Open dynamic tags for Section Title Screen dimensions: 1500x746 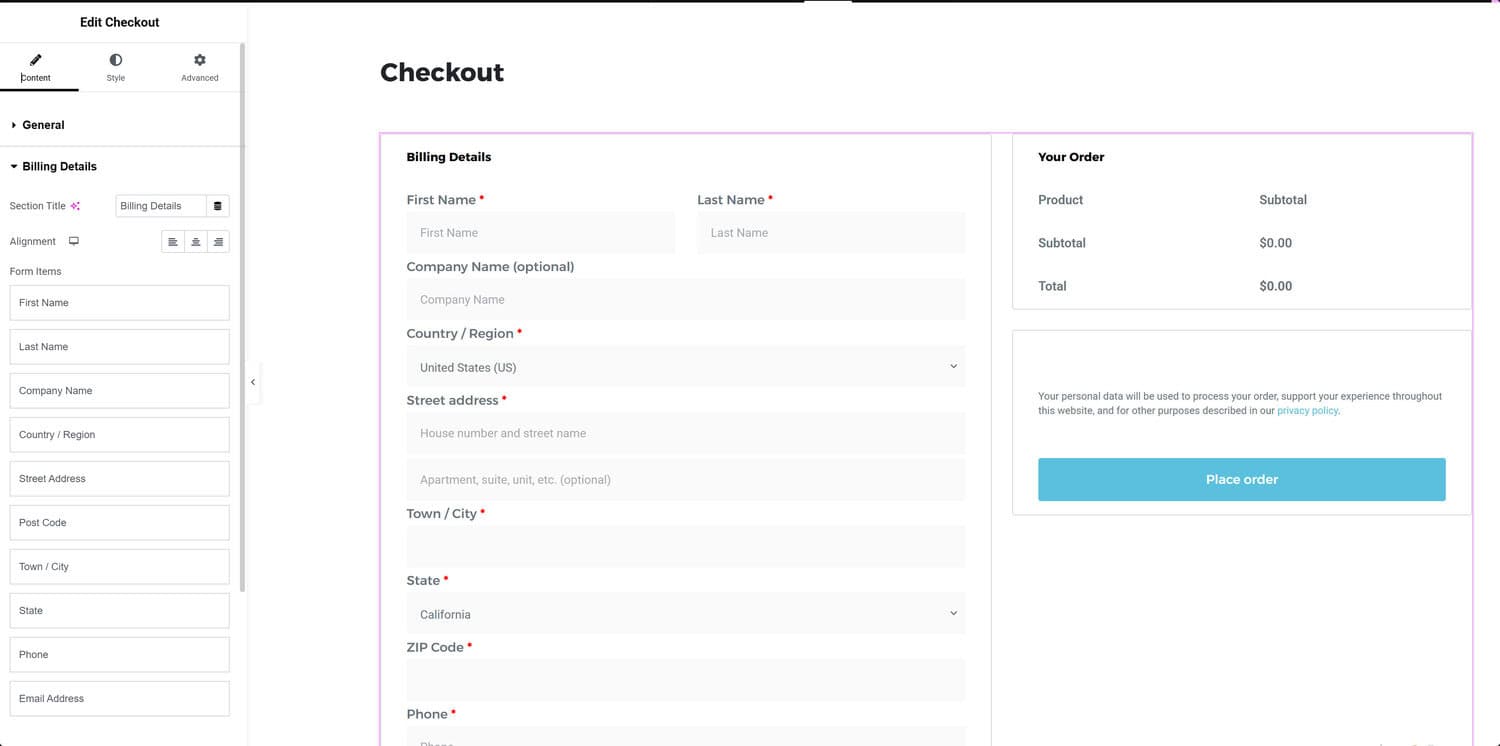(x=218, y=206)
